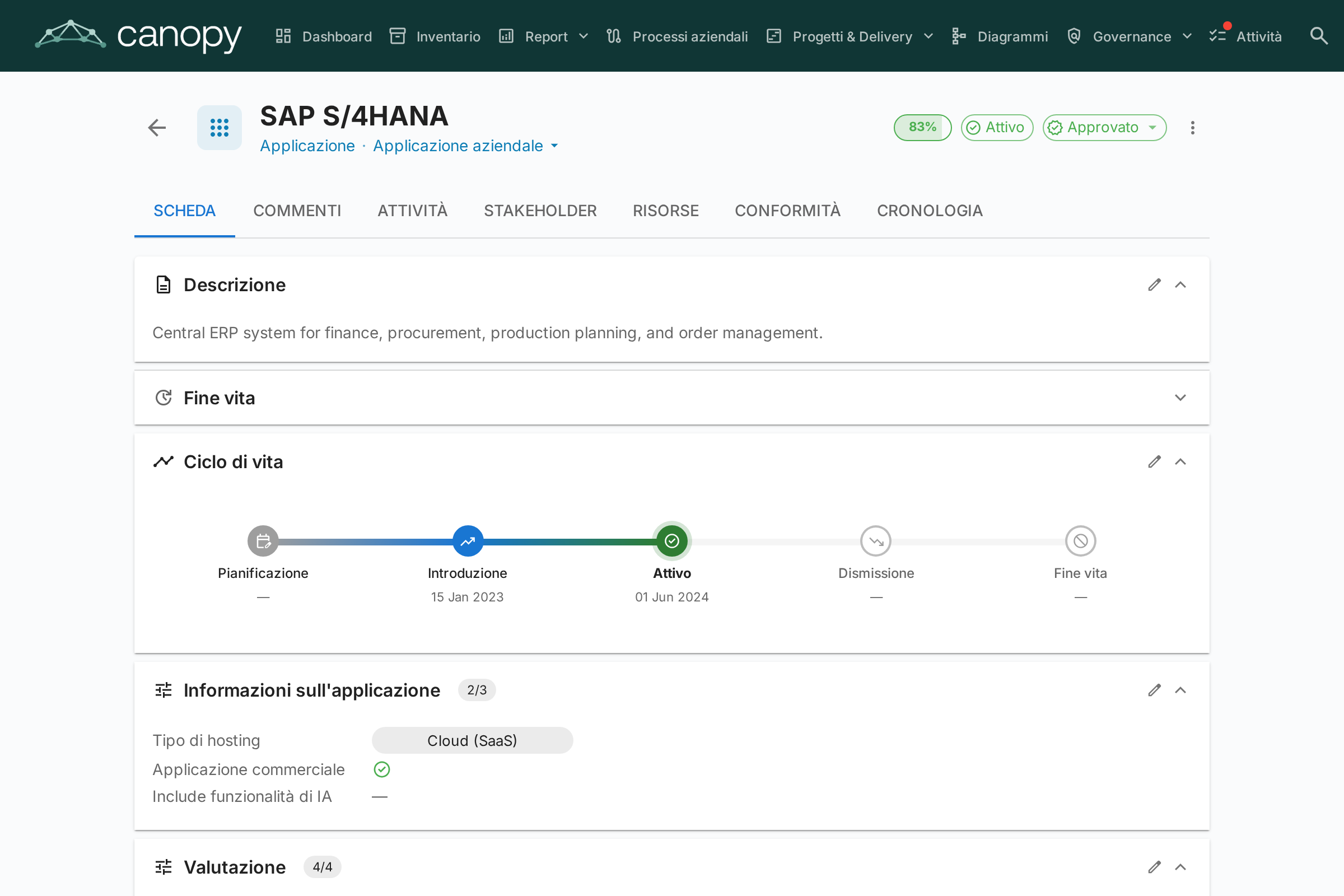1344x896 pixels.
Task: Select the Pianificazione lifecycle stage marker
Action: point(263,540)
